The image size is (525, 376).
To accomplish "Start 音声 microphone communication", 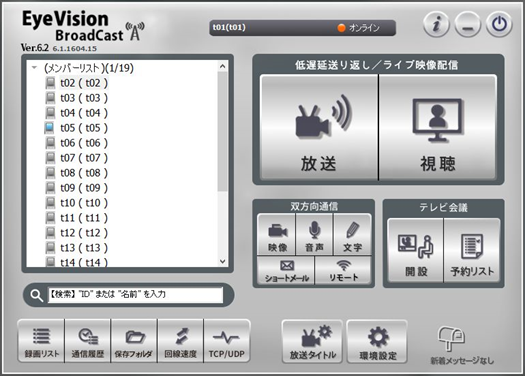I will tap(314, 234).
